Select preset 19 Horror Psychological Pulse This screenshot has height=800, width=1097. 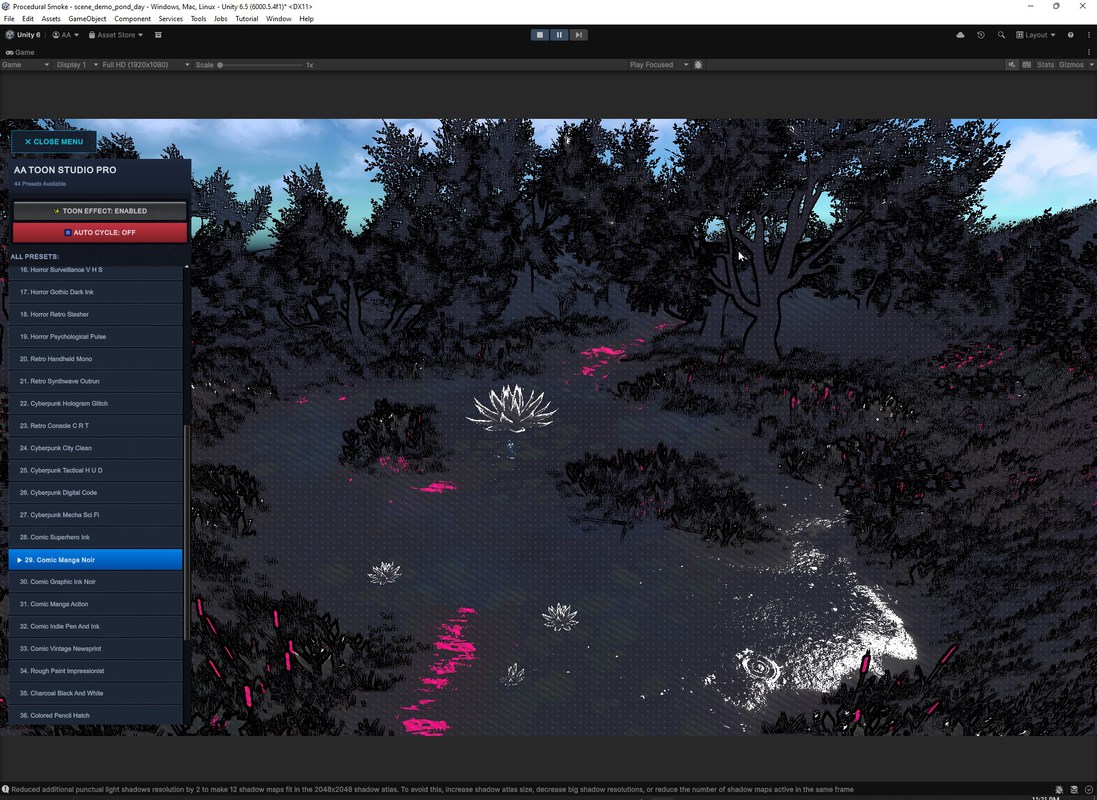(x=96, y=337)
